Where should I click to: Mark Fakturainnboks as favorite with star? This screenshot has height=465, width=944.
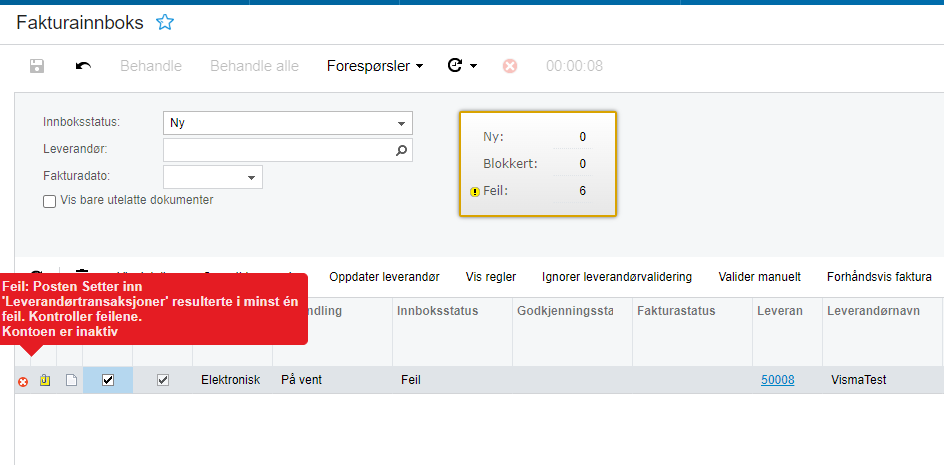(x=164, y=23)
